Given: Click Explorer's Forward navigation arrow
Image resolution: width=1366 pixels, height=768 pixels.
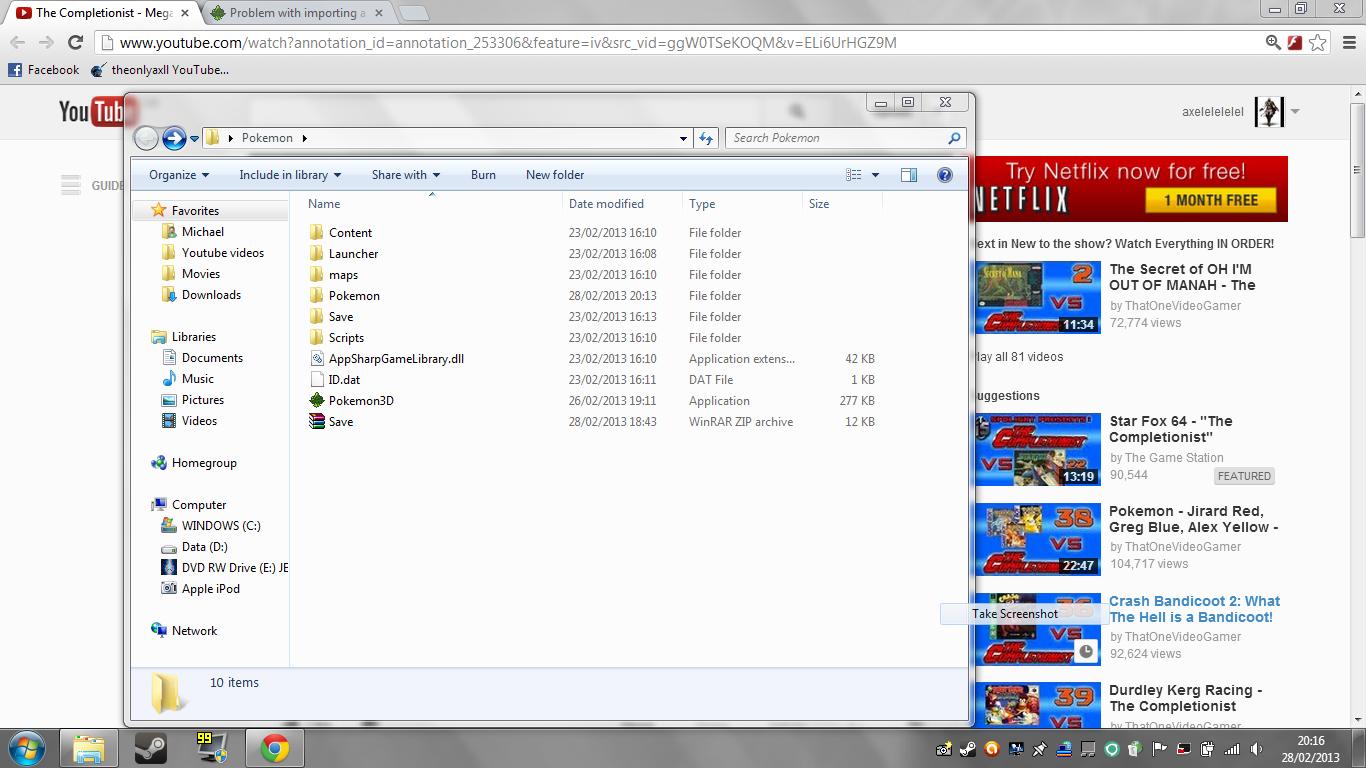Looking at the screenshot, I should click(174, 138).
